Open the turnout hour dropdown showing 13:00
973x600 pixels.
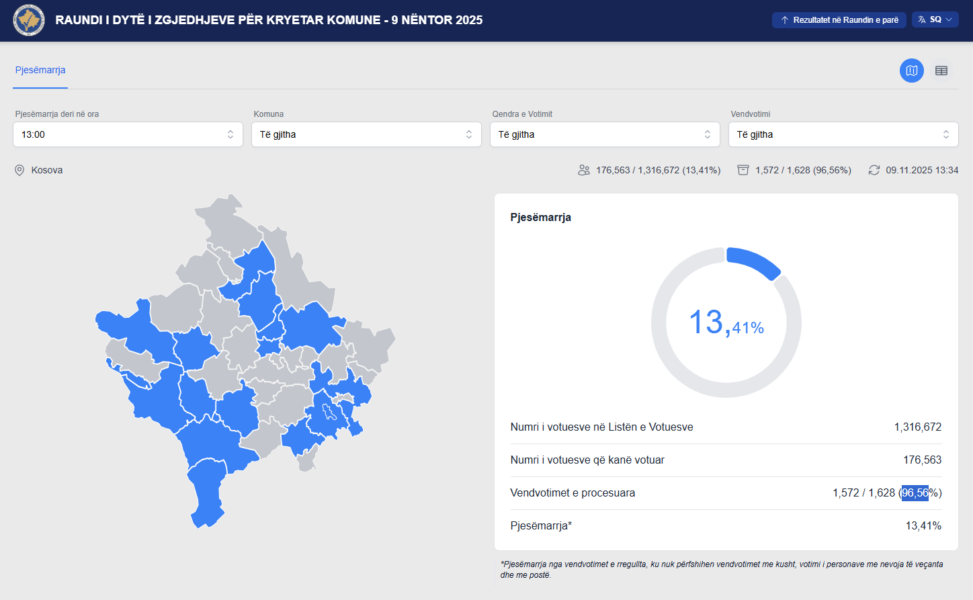(x=128, y=134)
